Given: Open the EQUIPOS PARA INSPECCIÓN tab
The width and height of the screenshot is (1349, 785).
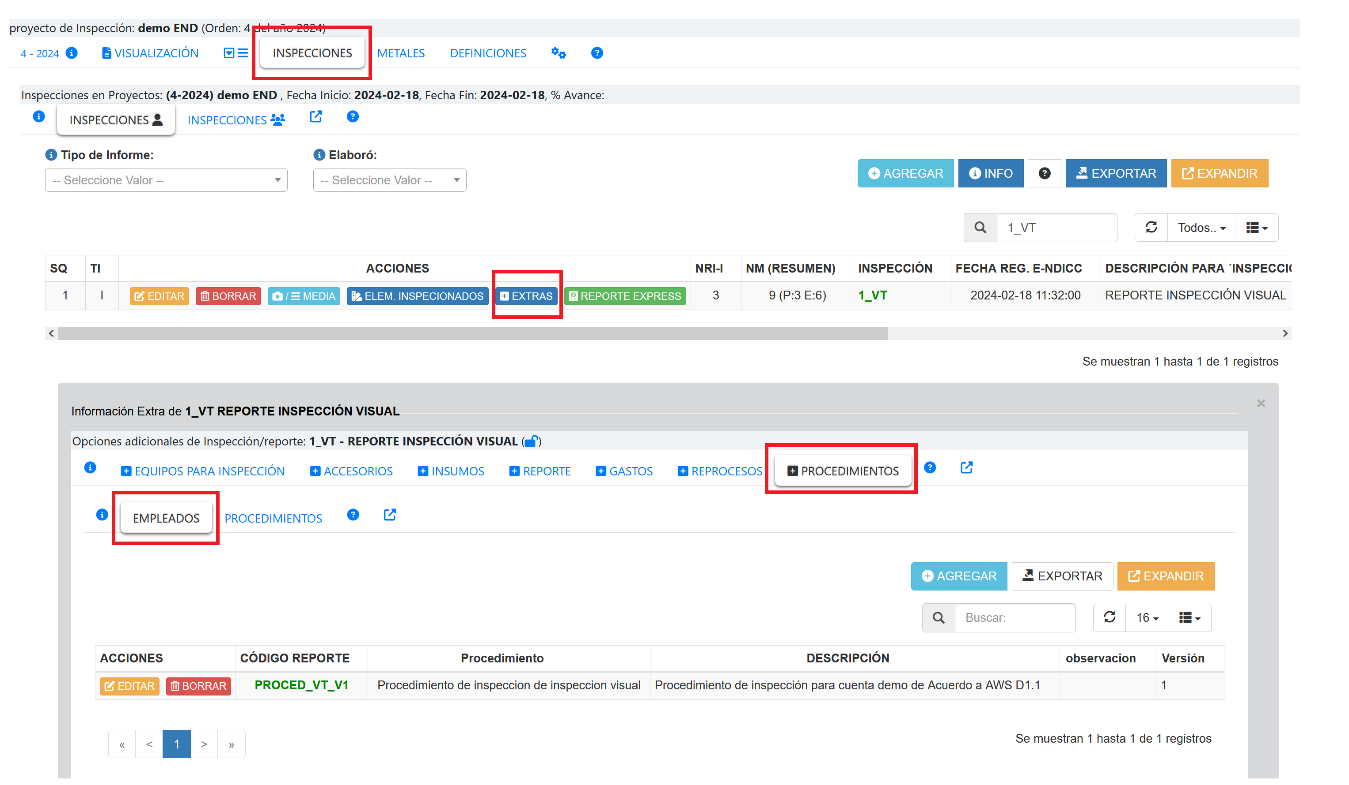Looking at the screenshot, I should click(203, 471).
